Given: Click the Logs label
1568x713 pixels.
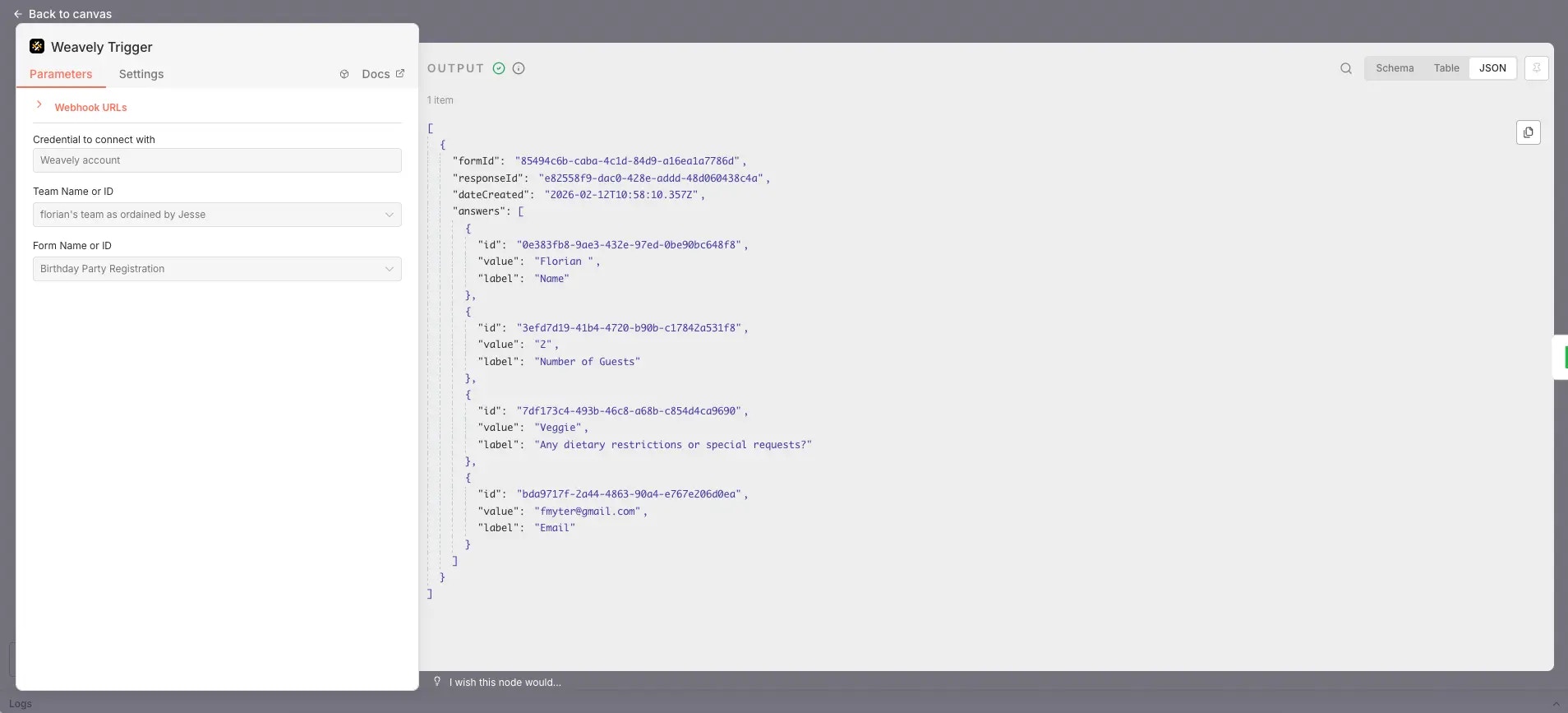Looking at the screenshot, I should pyautogui.click(x=21, y=704).
